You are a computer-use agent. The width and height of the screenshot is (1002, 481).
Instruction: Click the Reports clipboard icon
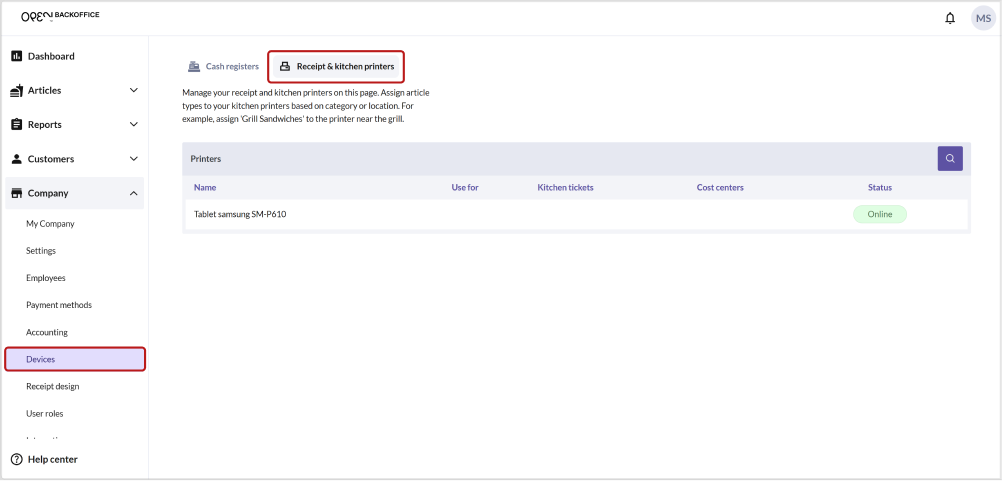click(16, 125)
